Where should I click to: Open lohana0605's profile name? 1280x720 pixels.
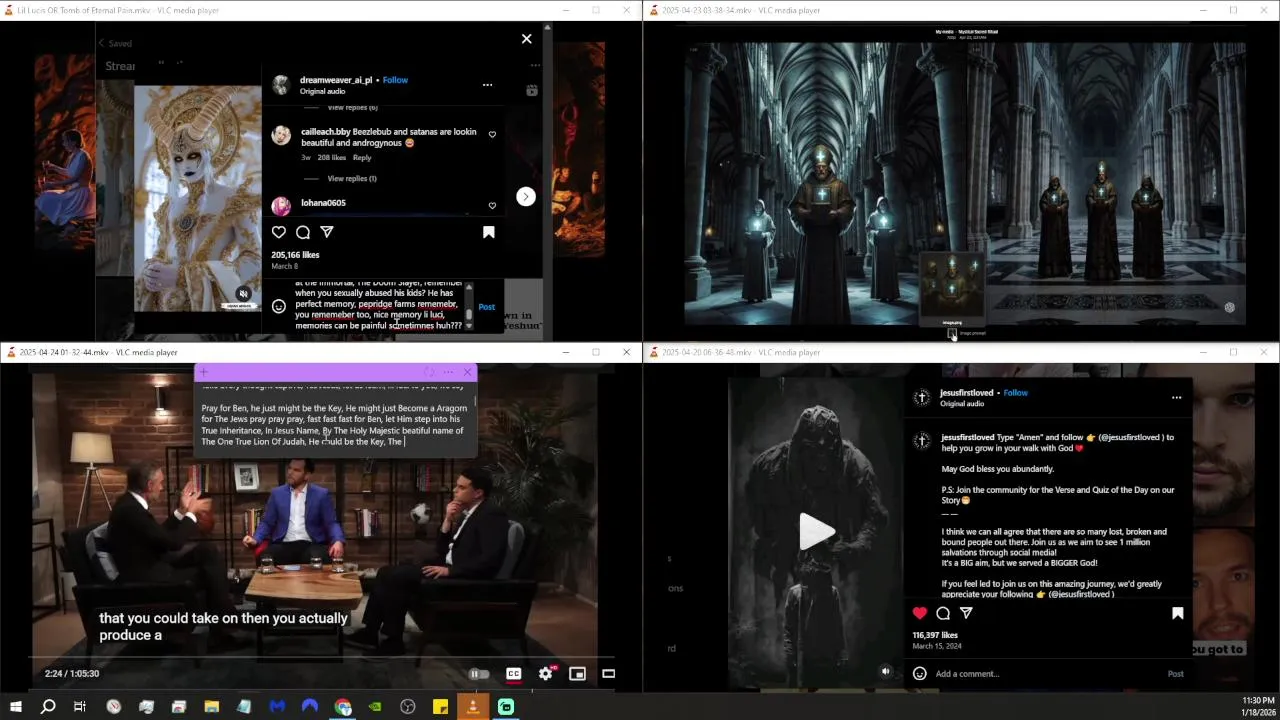point(323,203)
